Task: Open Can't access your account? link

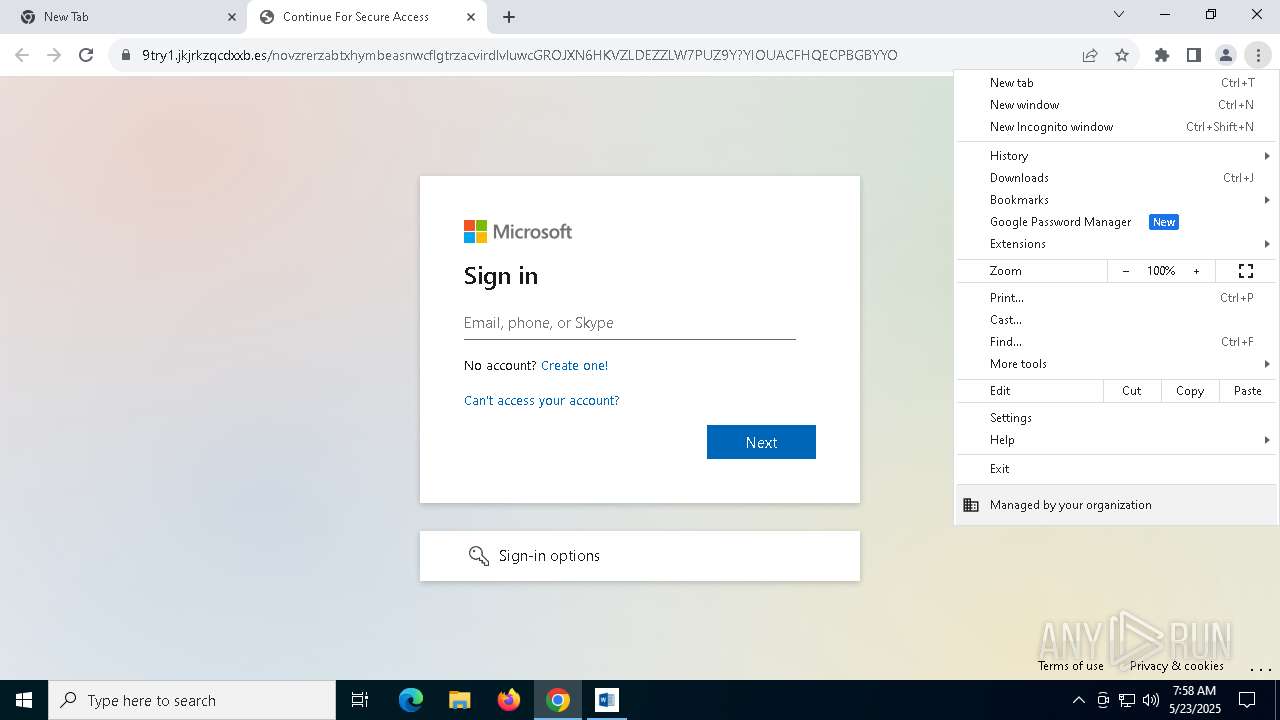Action: point(541,400)
